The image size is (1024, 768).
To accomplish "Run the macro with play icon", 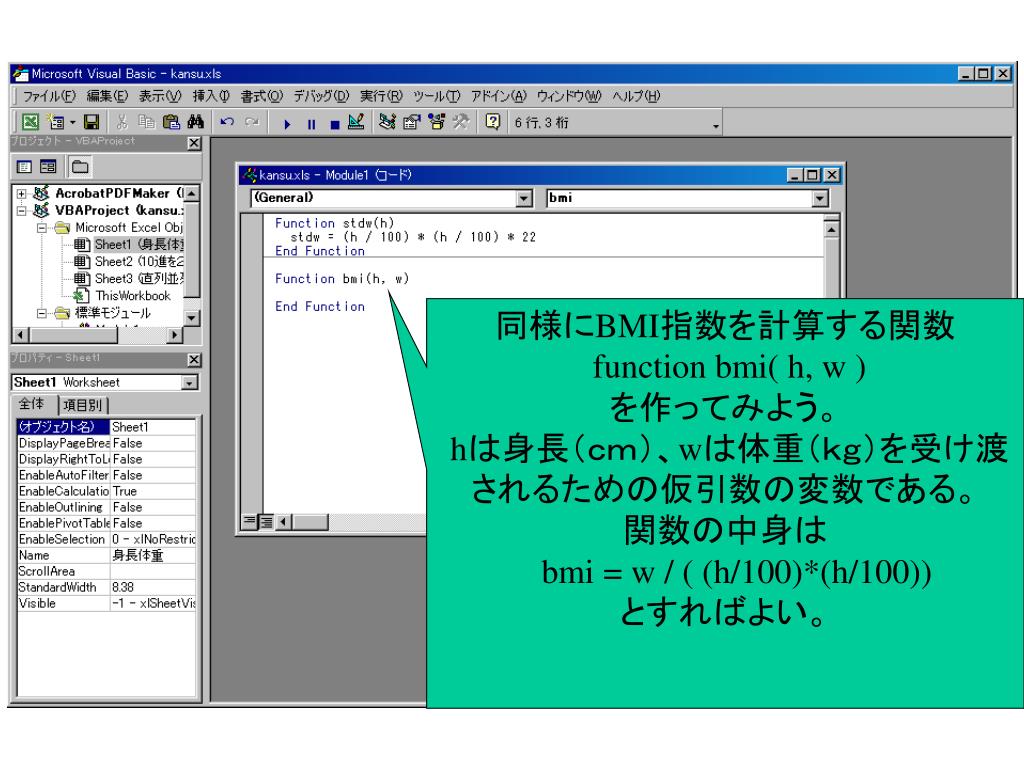I will click(287, 124).
